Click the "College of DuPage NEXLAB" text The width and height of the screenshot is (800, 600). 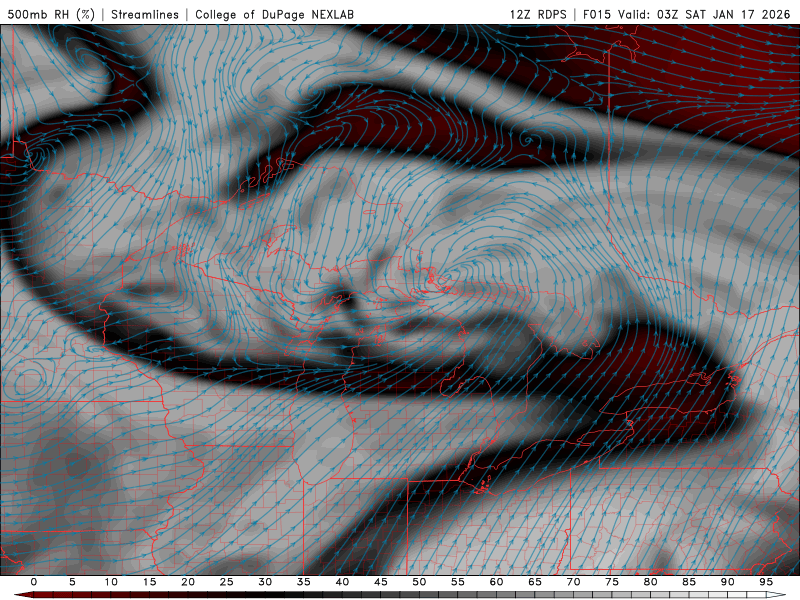coord(274,14)
